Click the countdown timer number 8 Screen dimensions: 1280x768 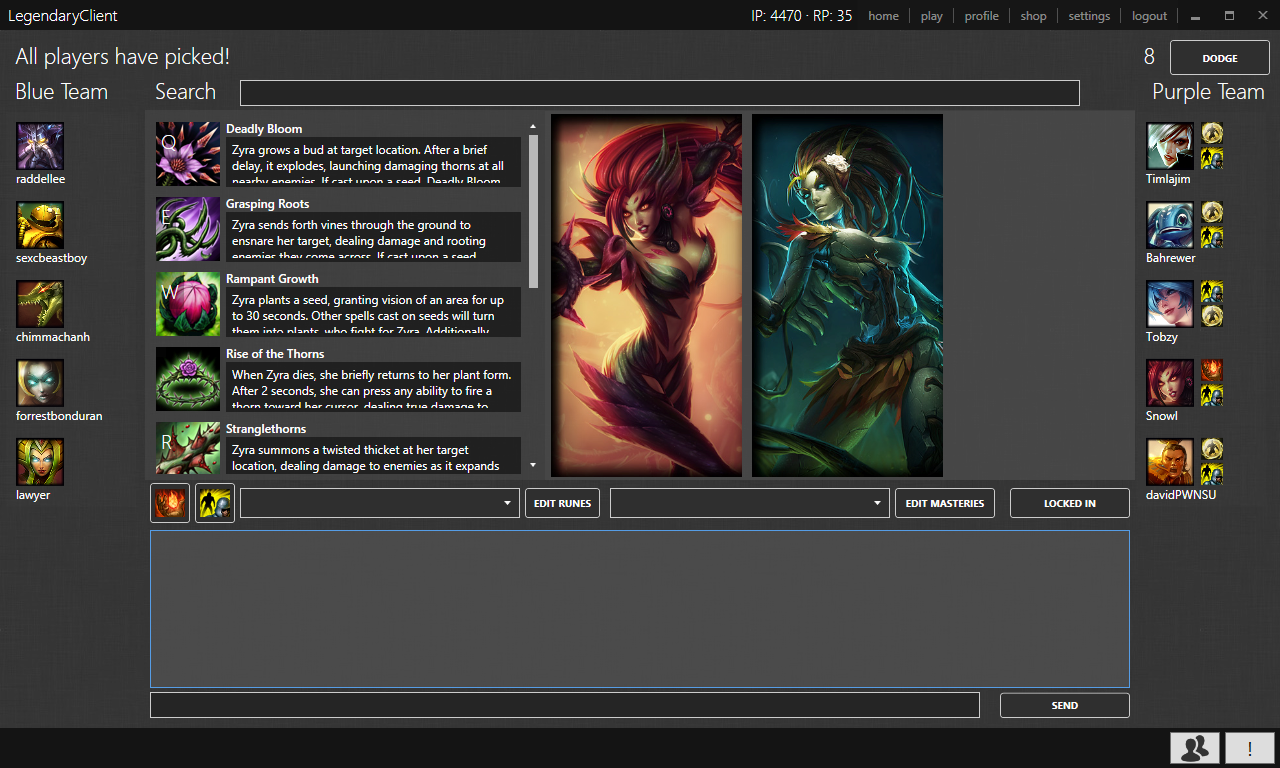[x=1149, y=57]
